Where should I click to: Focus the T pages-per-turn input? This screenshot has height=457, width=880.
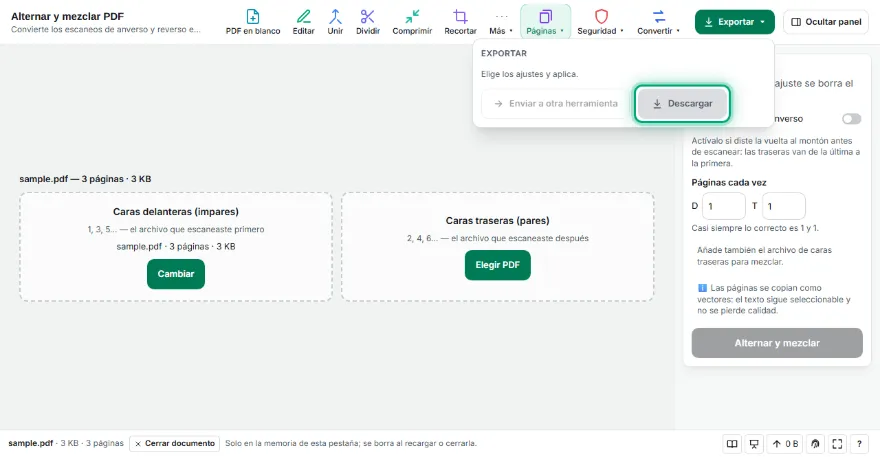click(x=783, y=206)
